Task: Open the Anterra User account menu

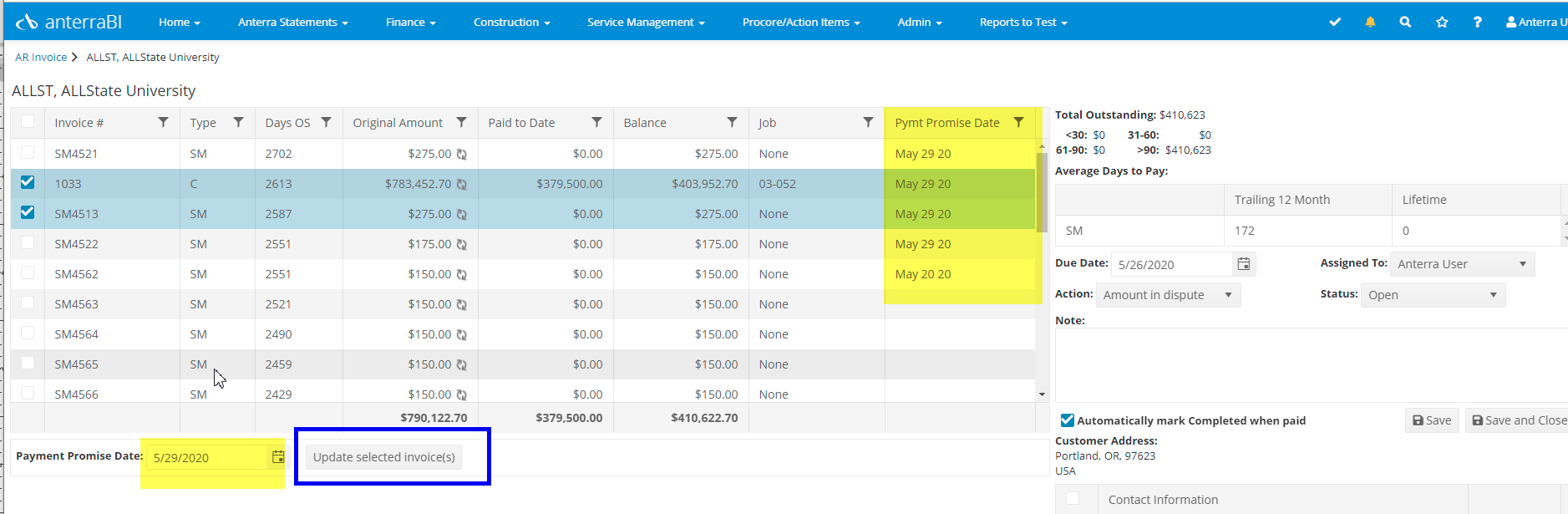Action: (x=1536, y=22)
